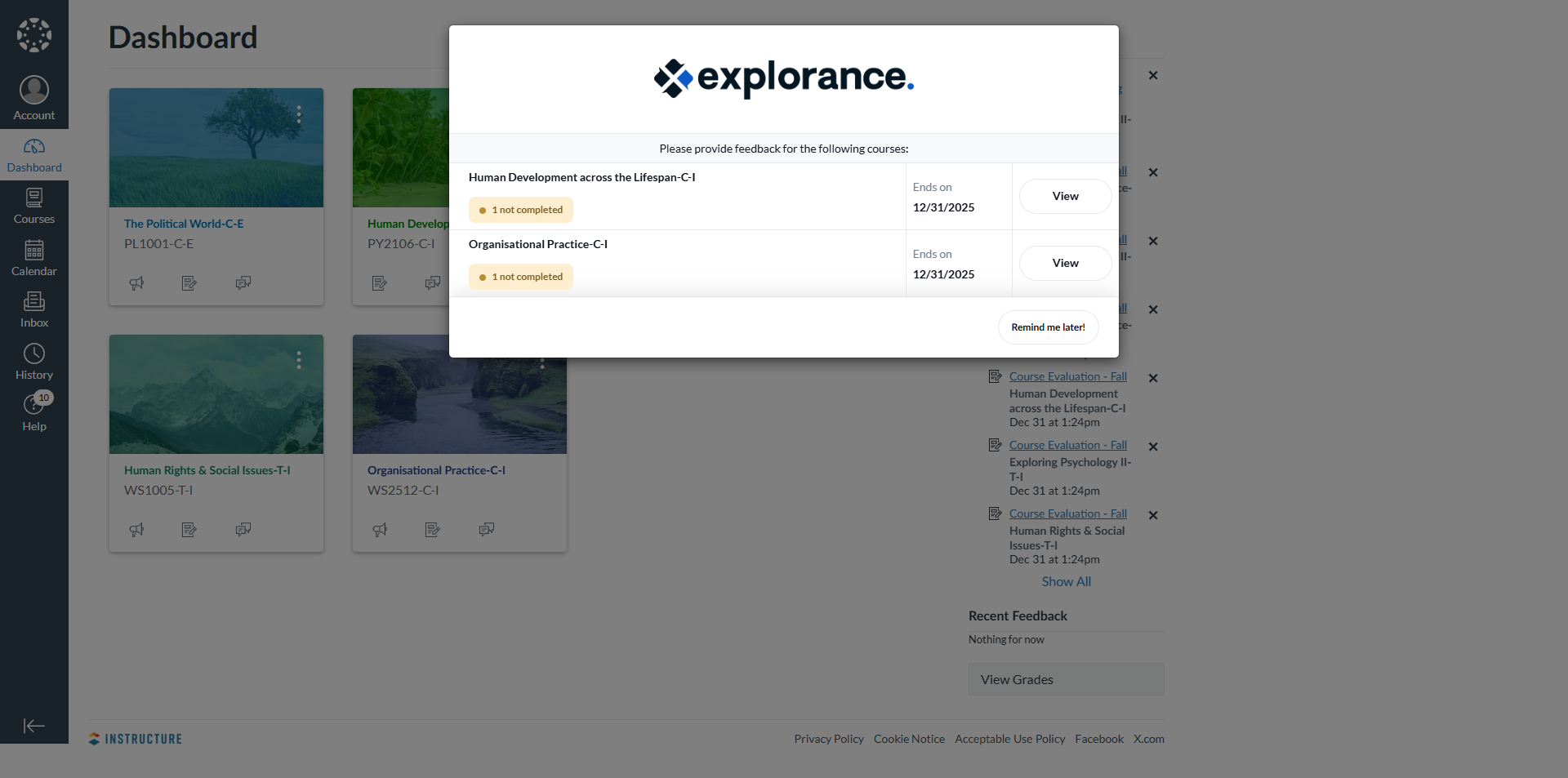Click The Political World card tree image
The image size is (1568, 778).
click(x=216, y=148)
